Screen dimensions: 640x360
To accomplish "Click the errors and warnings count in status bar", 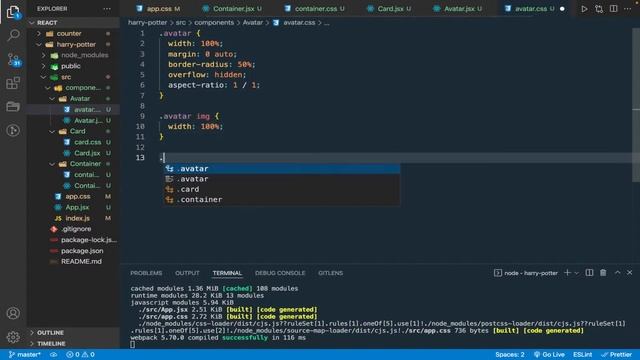I will pos(80,355).
